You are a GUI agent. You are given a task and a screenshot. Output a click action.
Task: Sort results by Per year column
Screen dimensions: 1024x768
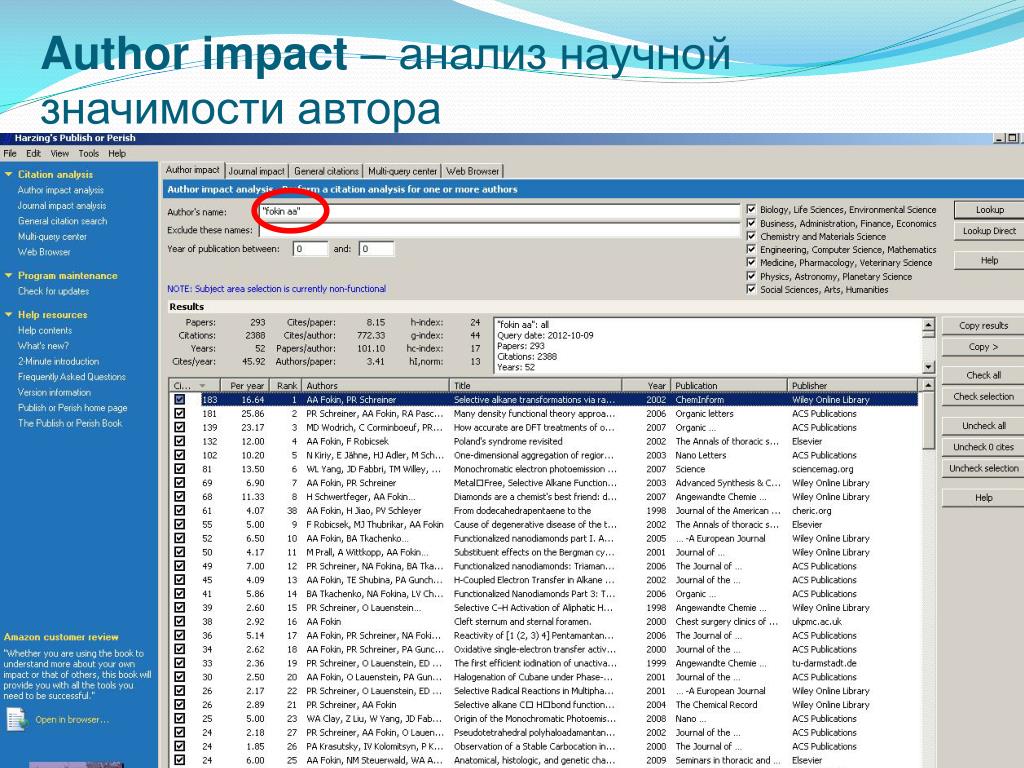(x=244, y=385)
